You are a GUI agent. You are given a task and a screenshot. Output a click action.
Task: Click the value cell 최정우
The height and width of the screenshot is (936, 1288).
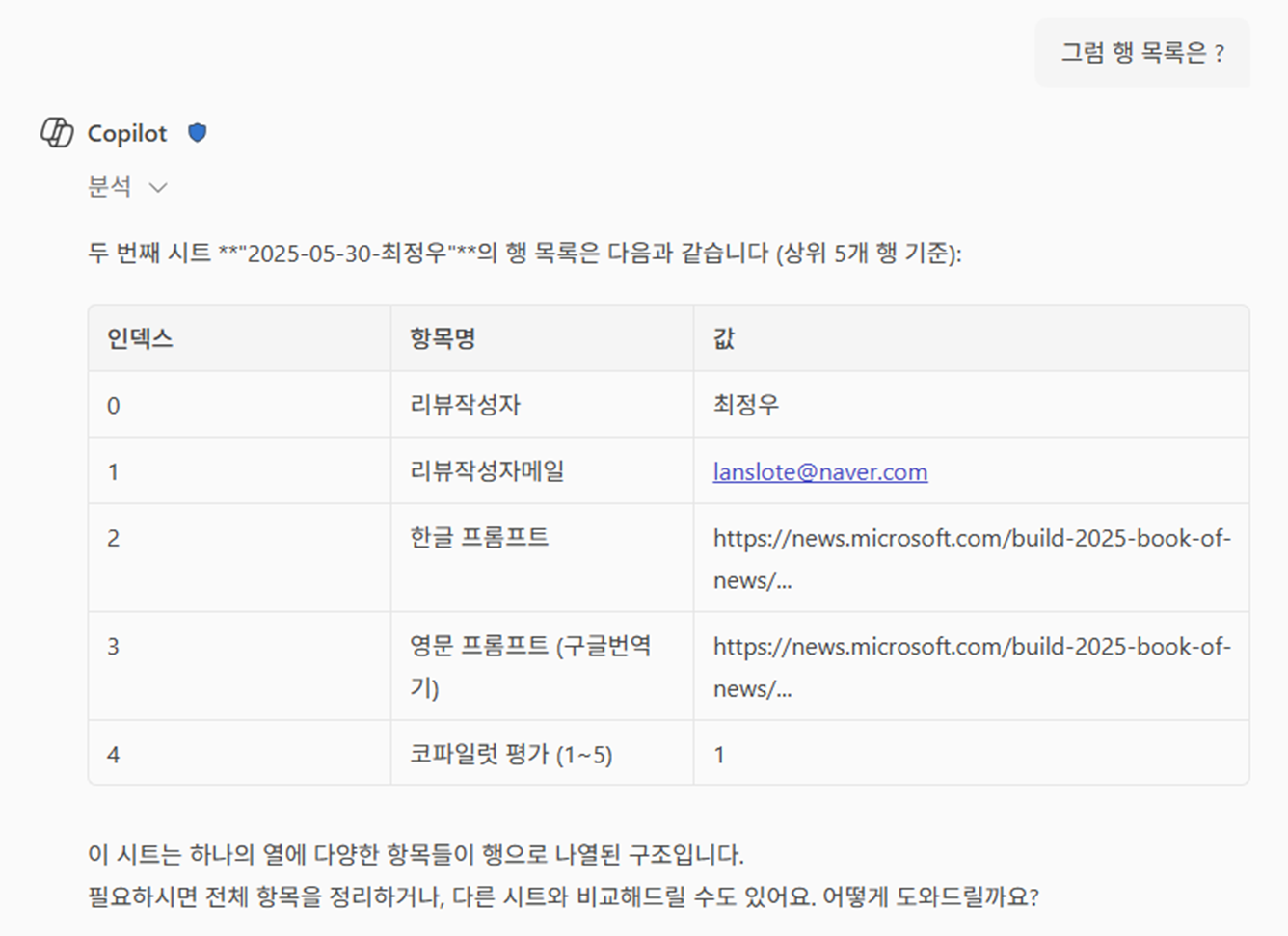(972, 405)
